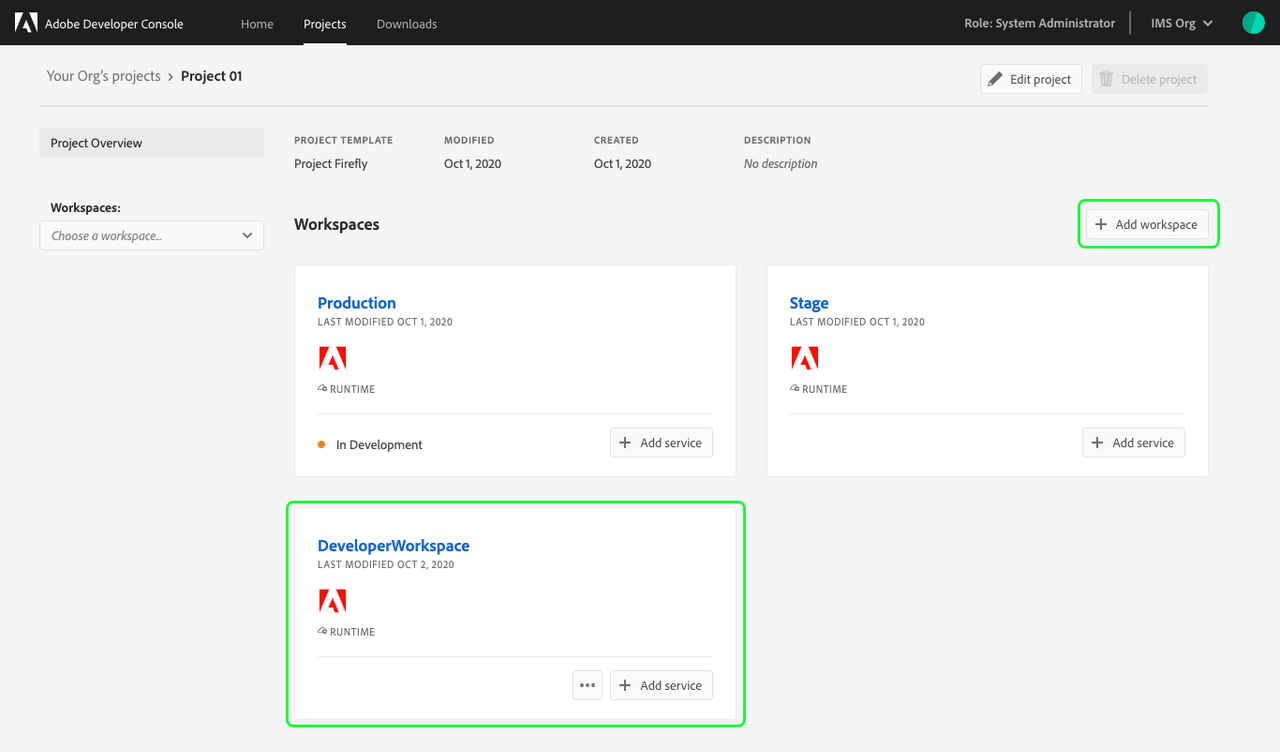Viewport: 1280px width, 752px height.
Task: Add service to Stage workspace
Action: tap(1134, 442)
